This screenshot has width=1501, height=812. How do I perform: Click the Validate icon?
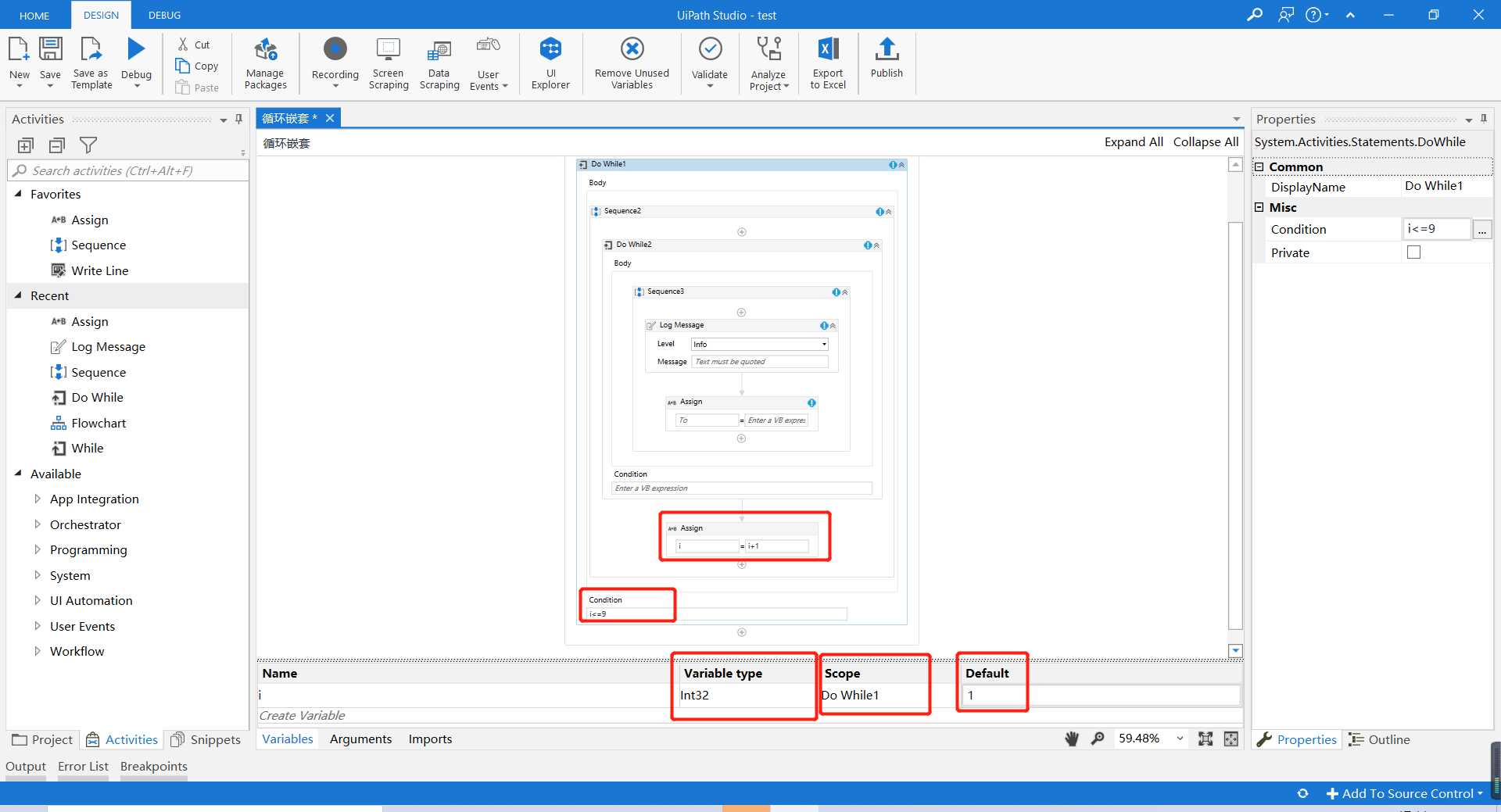pos(710,49)
